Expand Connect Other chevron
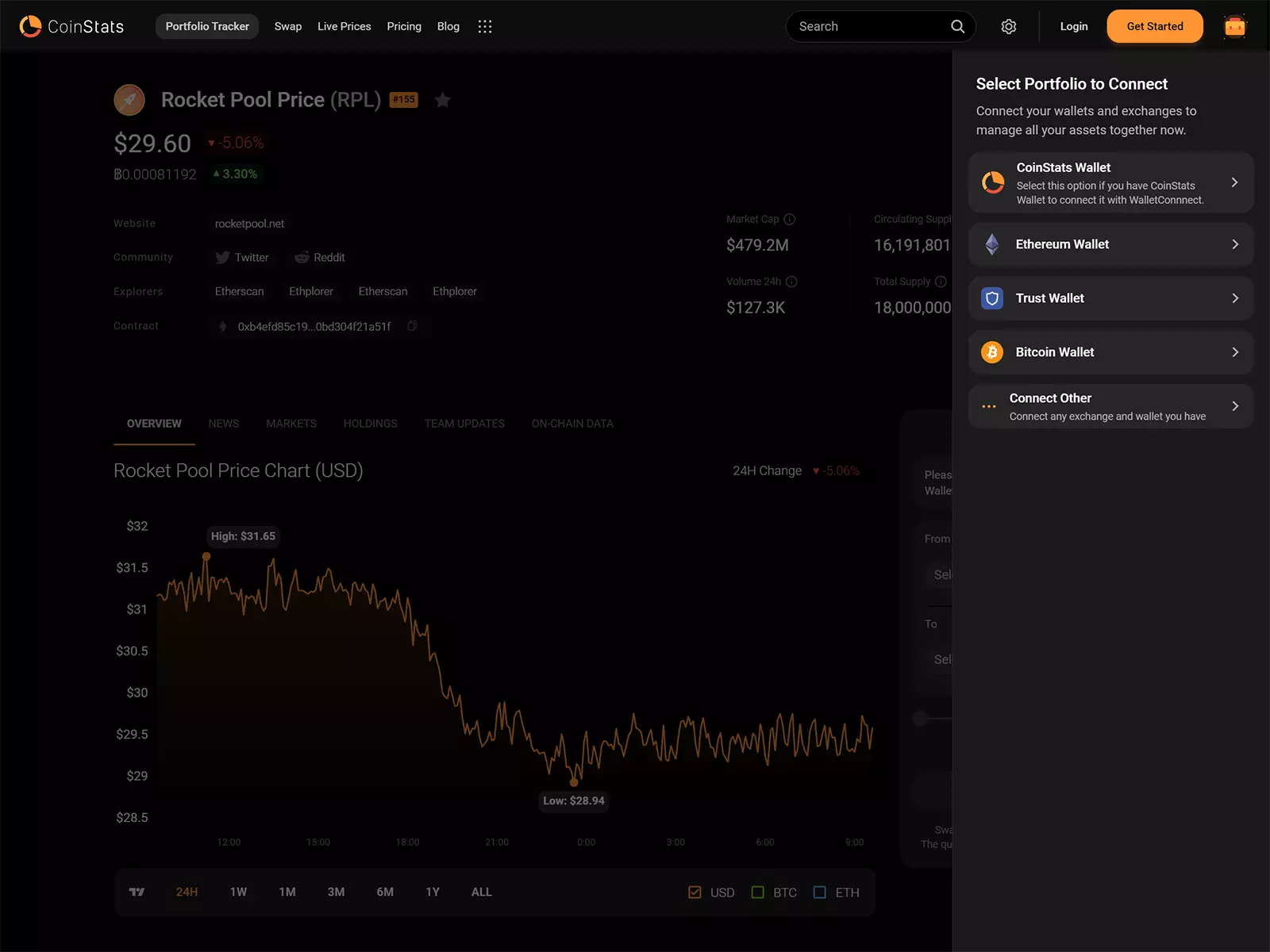 1235,406
